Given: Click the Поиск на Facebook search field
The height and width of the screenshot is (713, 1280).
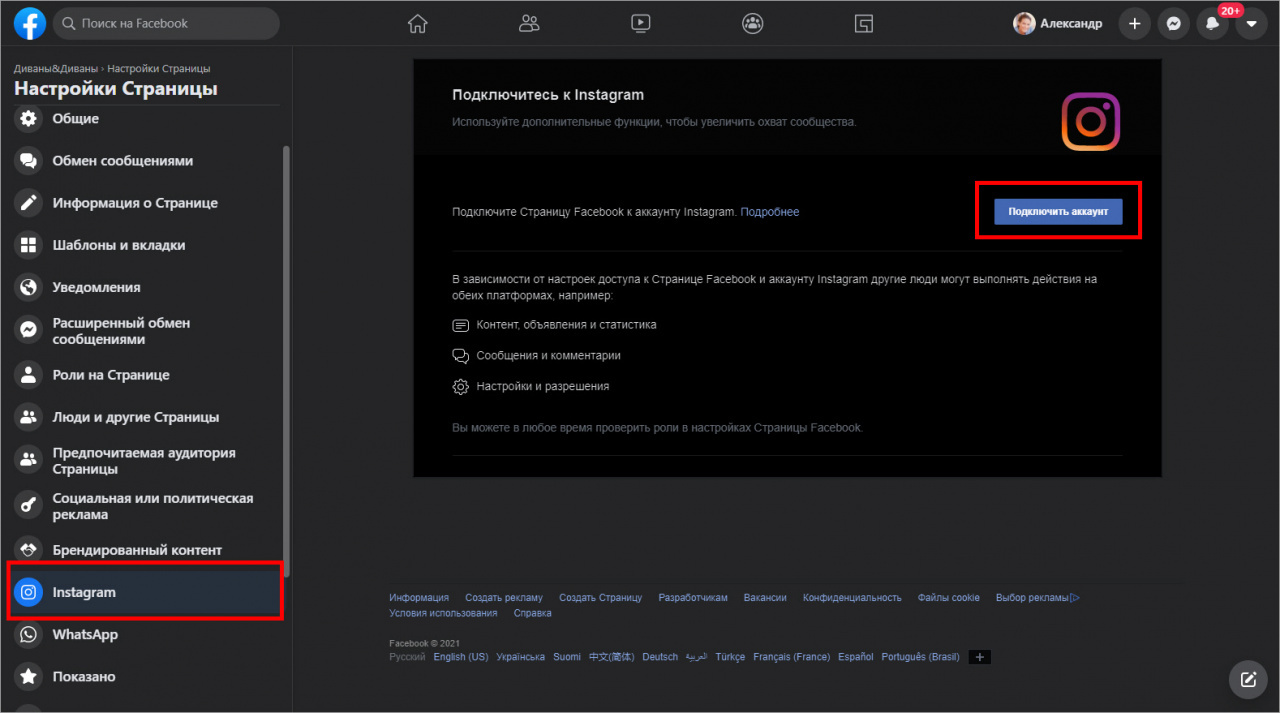Looking at the screenshot, I should tap(166, 23).
